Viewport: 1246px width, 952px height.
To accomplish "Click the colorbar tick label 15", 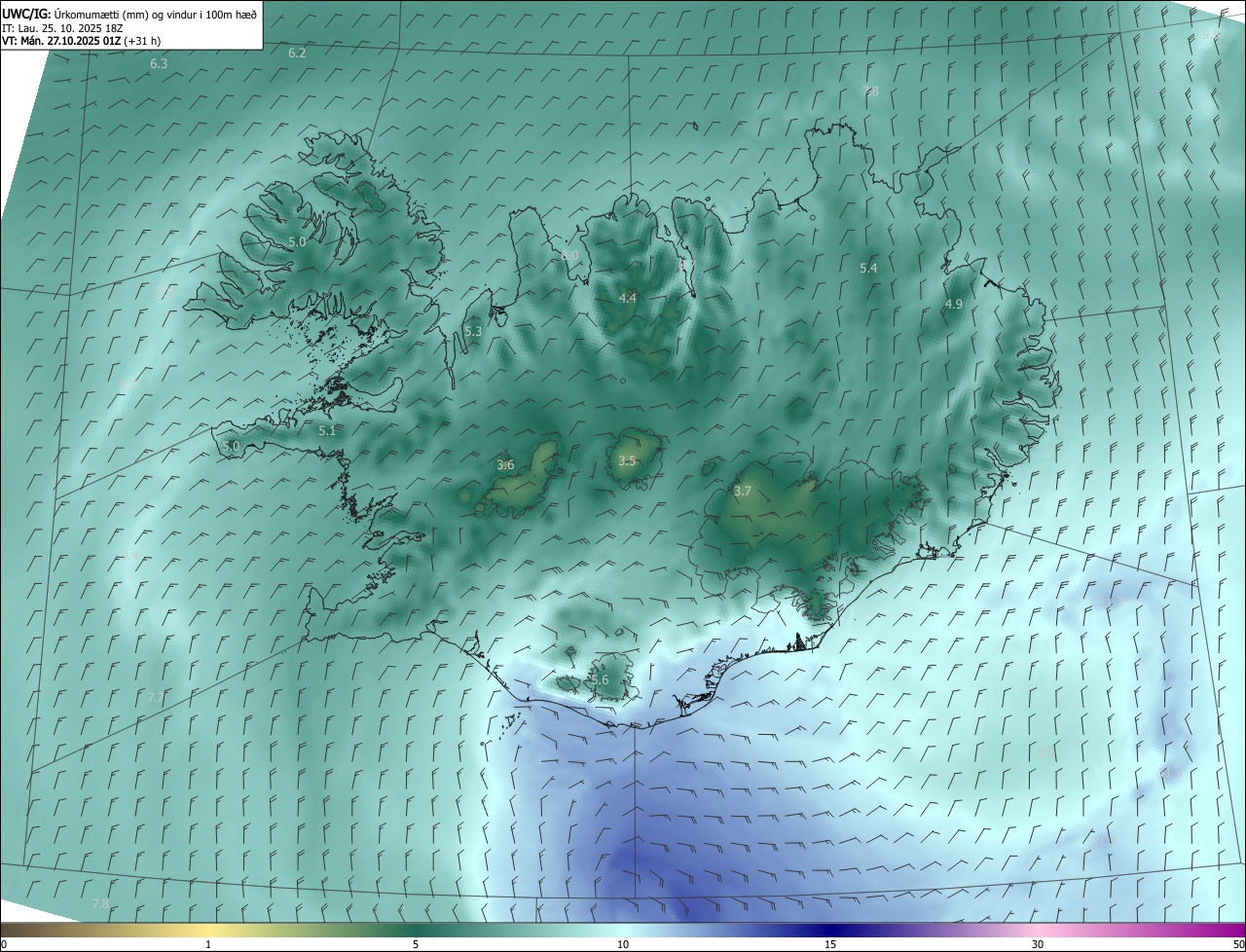I will click(x=830, y=944).
